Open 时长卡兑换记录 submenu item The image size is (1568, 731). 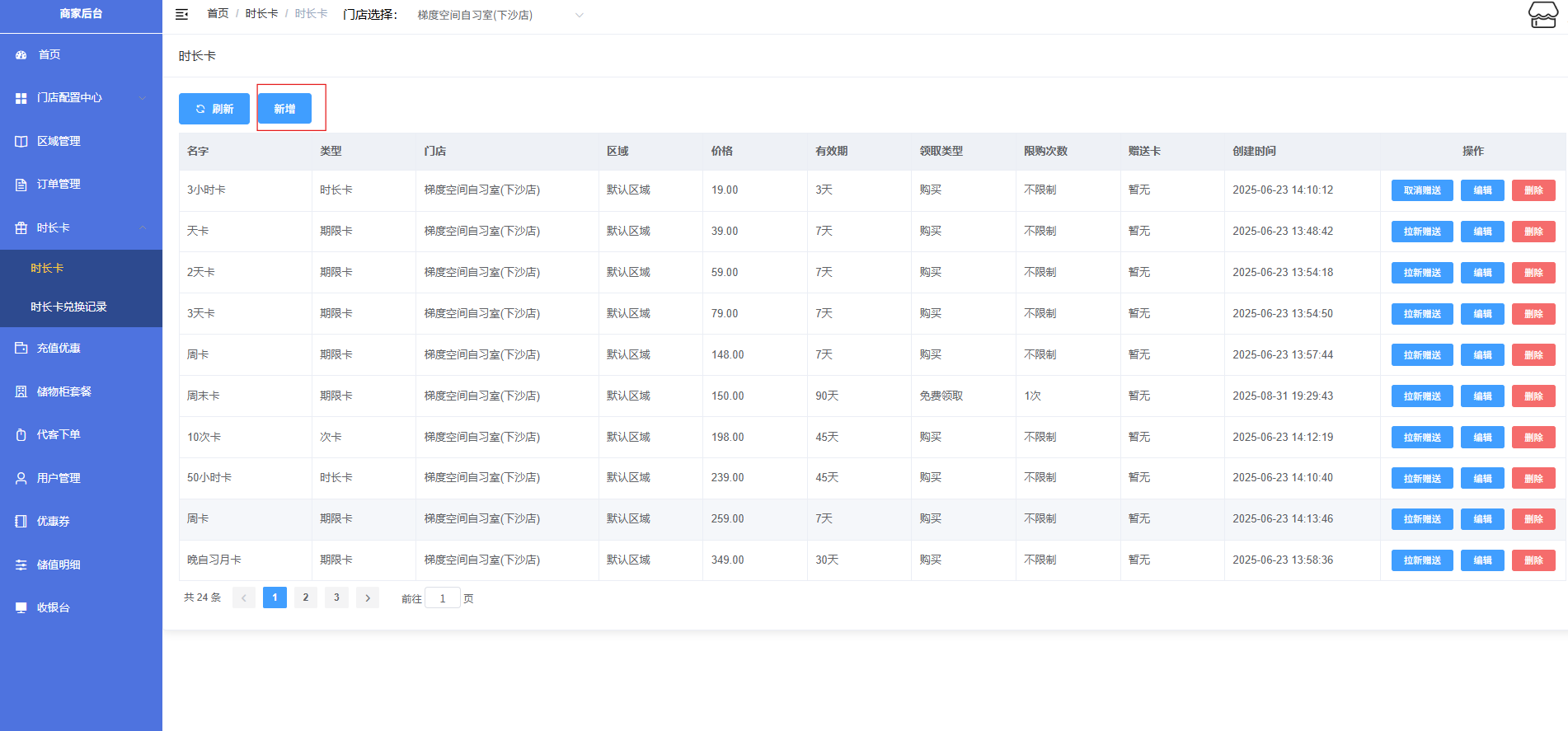[x=68, y=307]
